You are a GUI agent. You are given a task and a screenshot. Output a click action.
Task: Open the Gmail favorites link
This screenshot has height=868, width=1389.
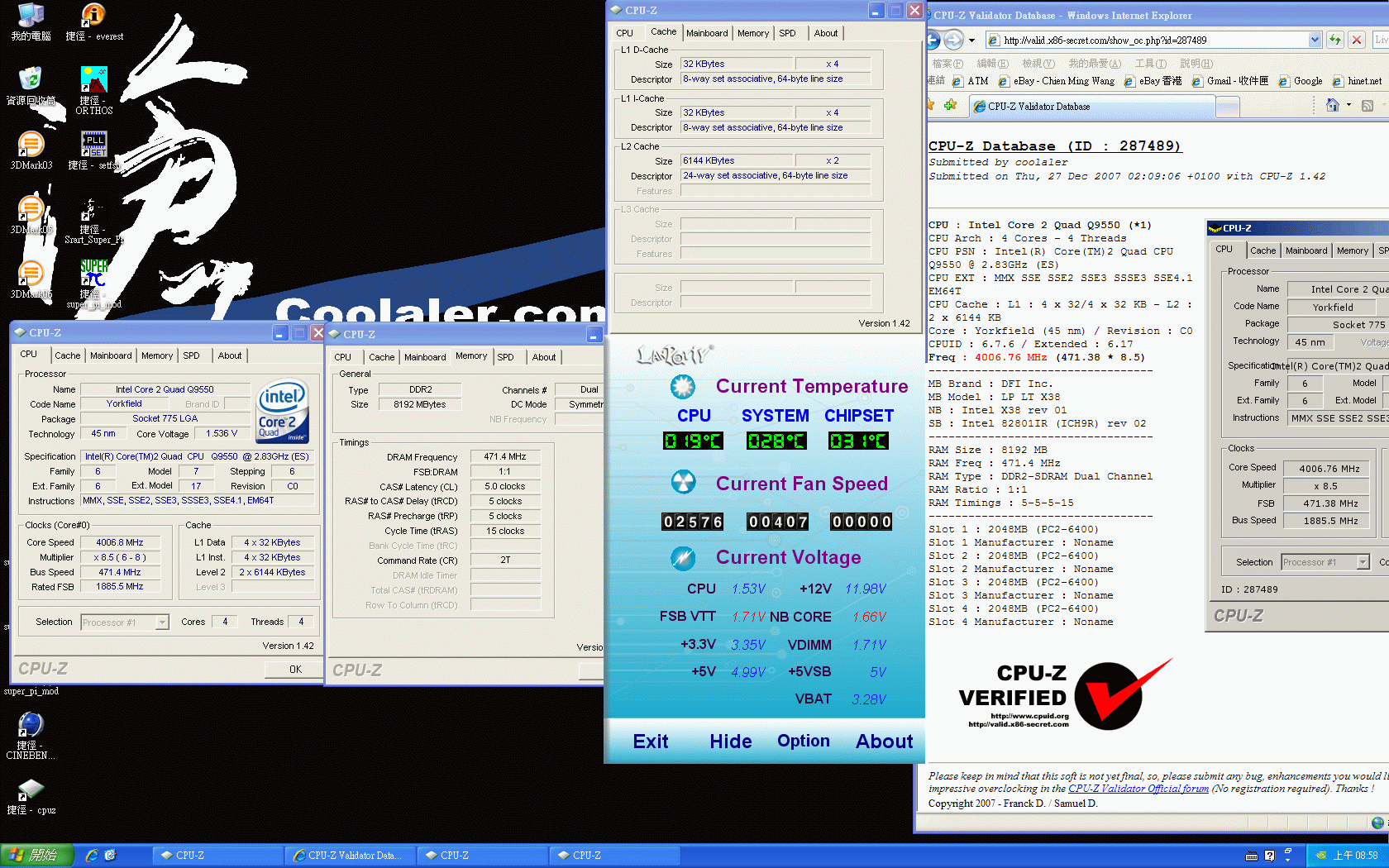(1229, 81)
